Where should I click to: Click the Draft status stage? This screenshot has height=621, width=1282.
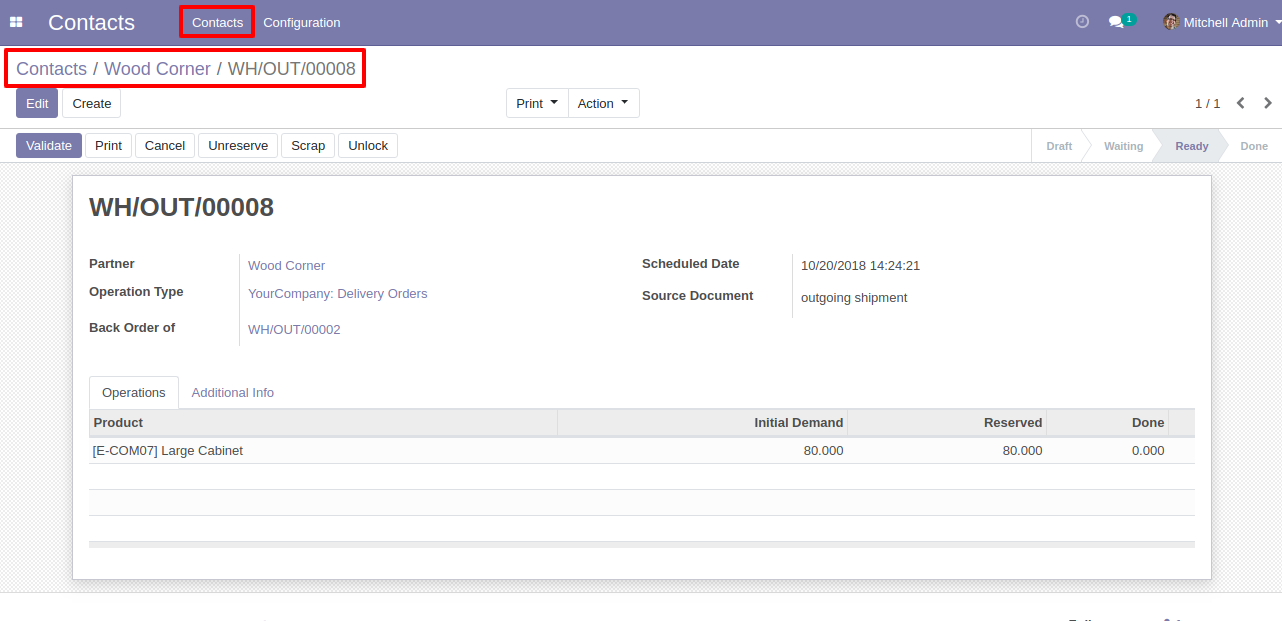pos(1059,146)
